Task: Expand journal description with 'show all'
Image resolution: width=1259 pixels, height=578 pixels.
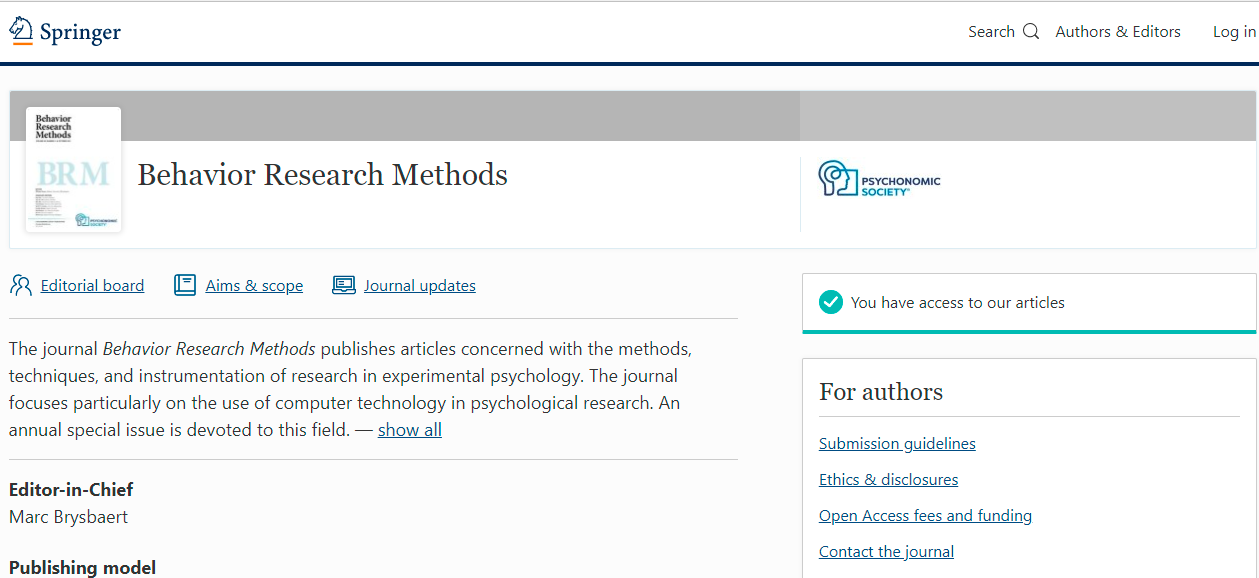Action: tap(409, 430)
